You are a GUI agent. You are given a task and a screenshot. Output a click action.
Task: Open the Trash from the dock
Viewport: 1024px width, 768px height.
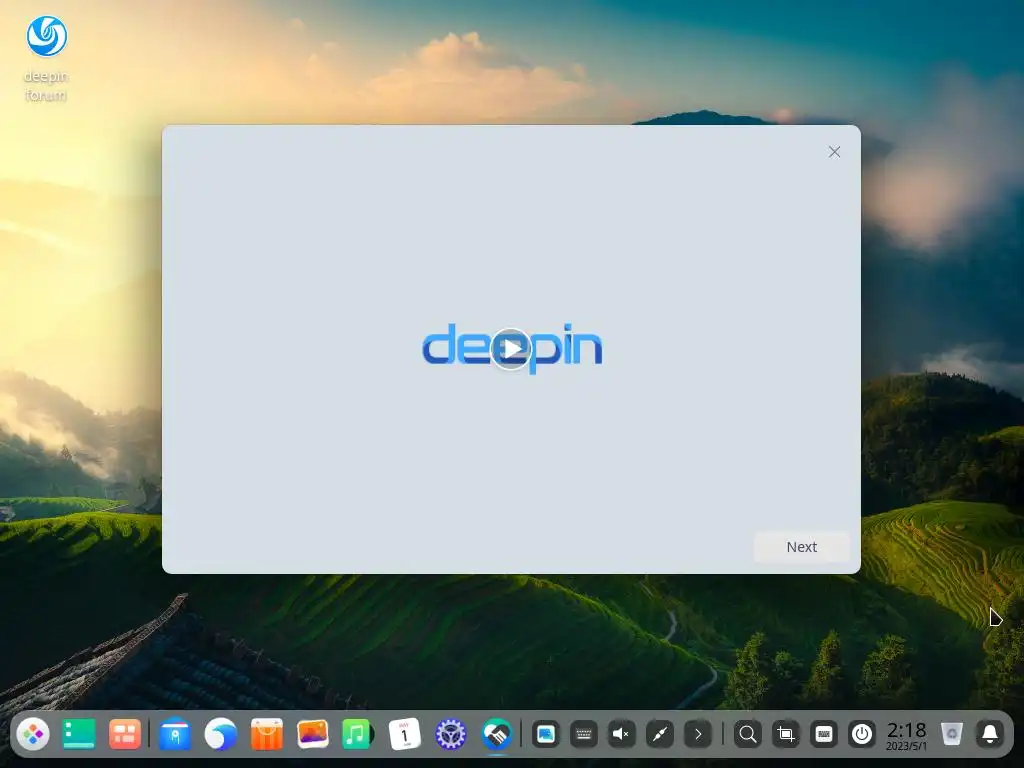pyautogui.click(x=952, y=734)
